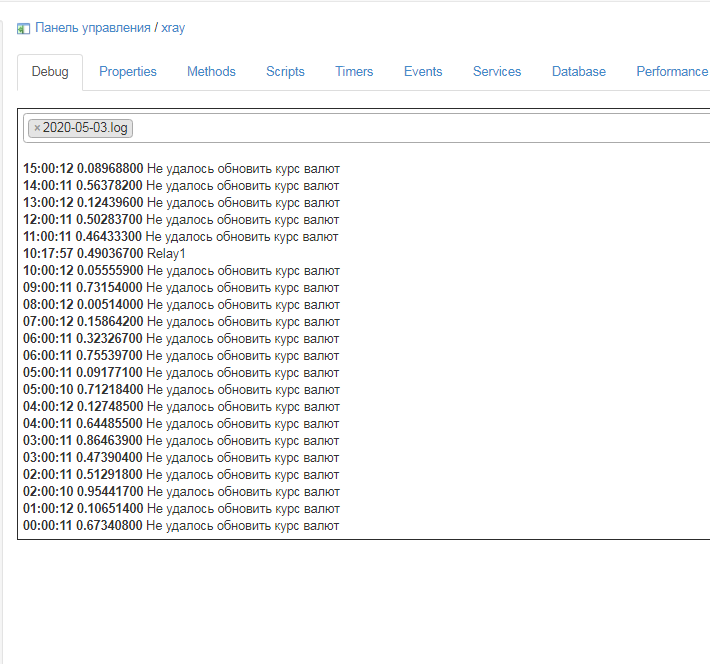The image size is (710, 664).
Task: Open the Services tab
Action: (x=497, y=72)
